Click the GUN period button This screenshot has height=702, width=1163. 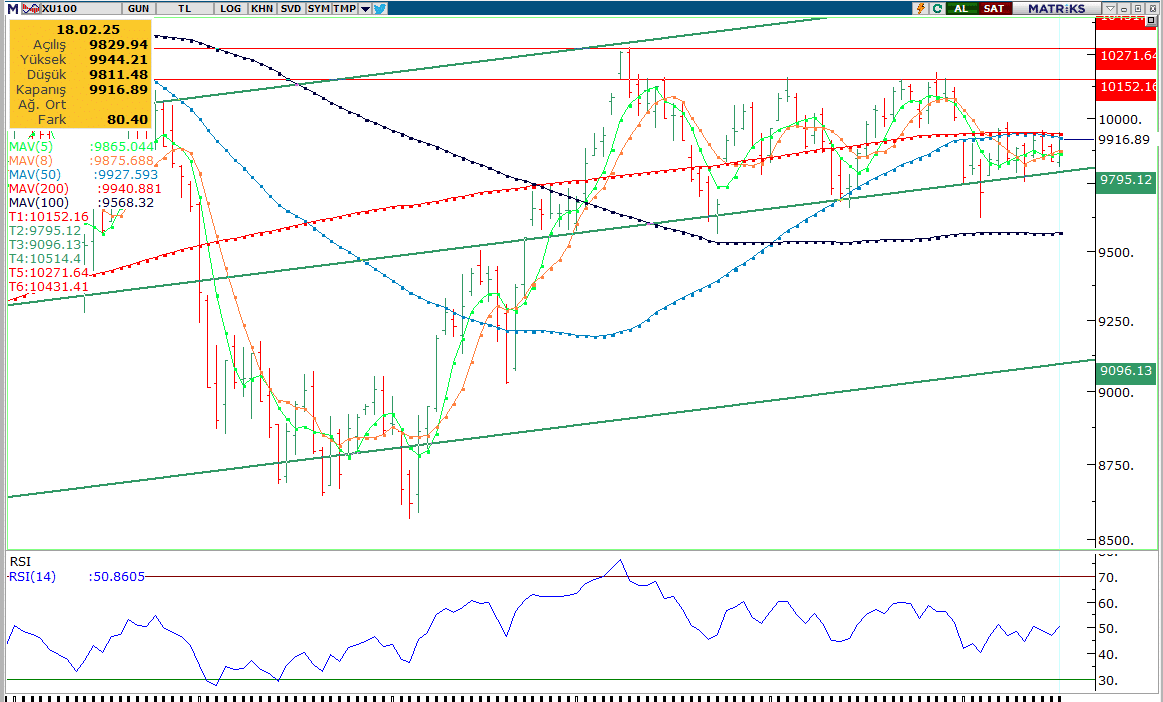coord(138,8)
